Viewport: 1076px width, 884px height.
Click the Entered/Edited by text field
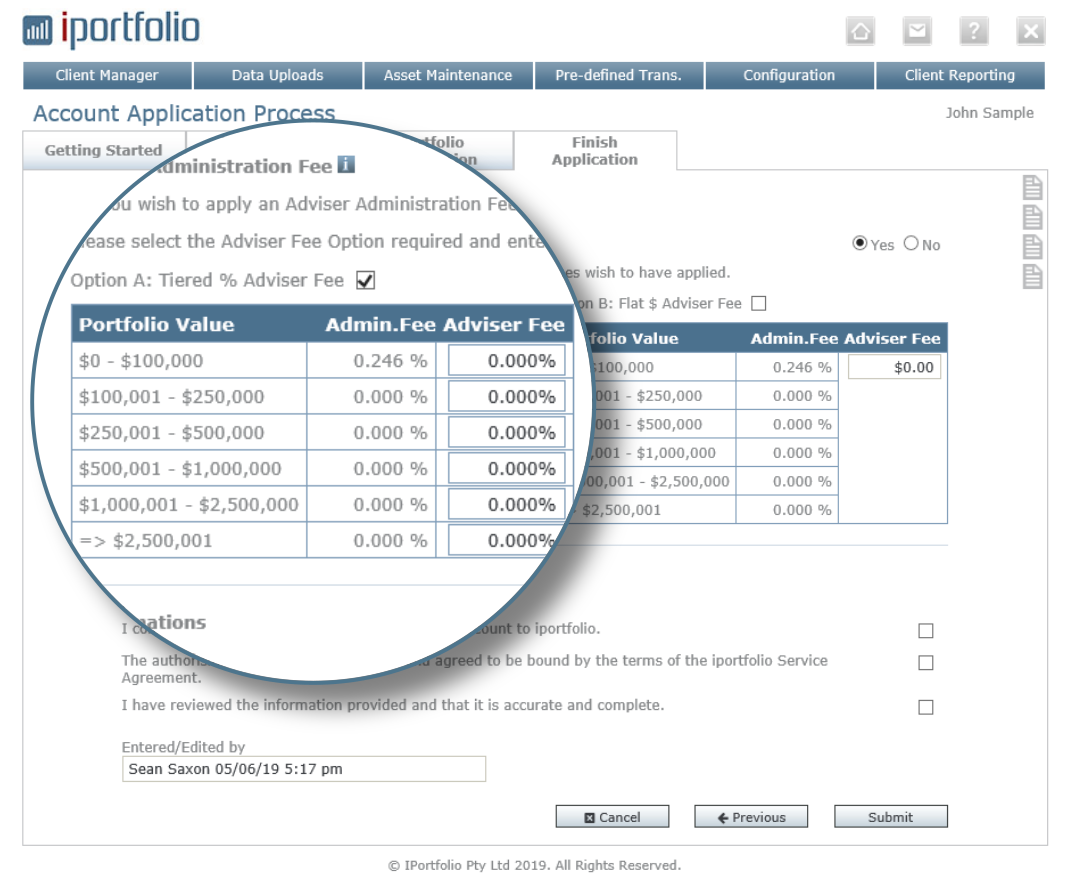(303, 769)
